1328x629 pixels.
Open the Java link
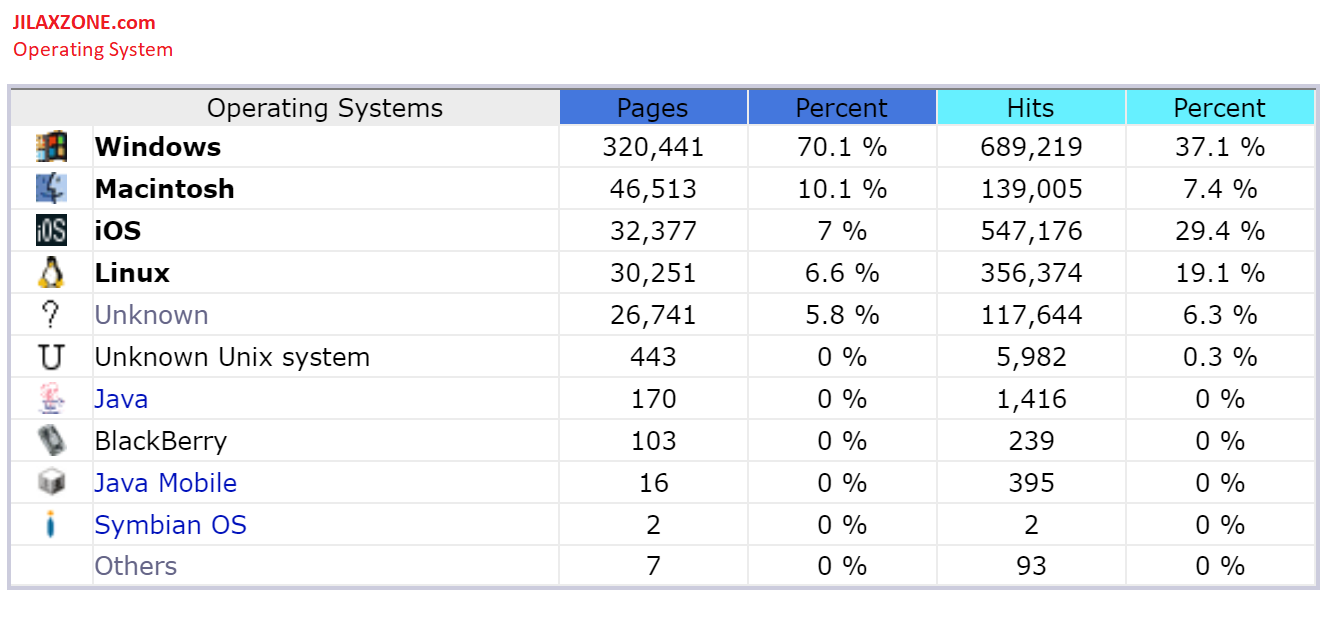121,399
